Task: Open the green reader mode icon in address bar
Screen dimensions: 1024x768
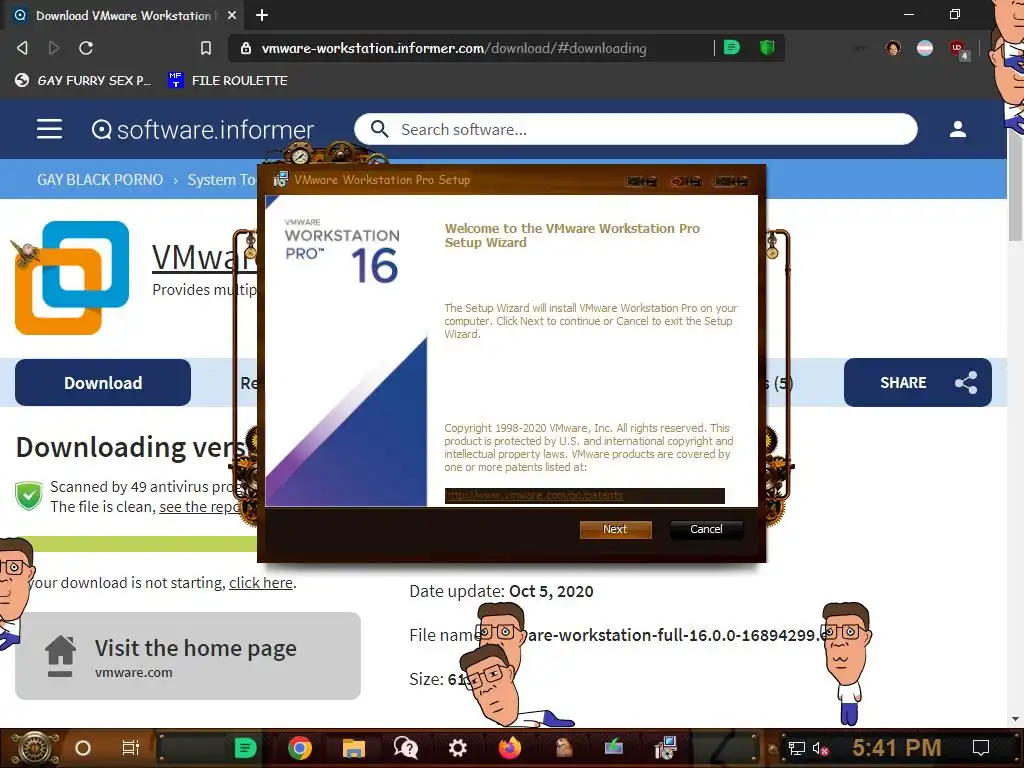Action: click(731, 48)
